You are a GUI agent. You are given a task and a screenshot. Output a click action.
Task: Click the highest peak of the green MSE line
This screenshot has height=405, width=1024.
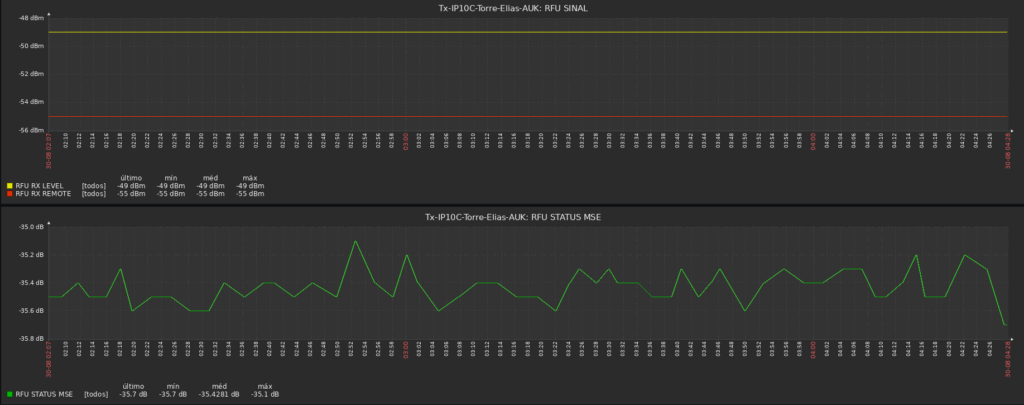[x=355, y=241]
